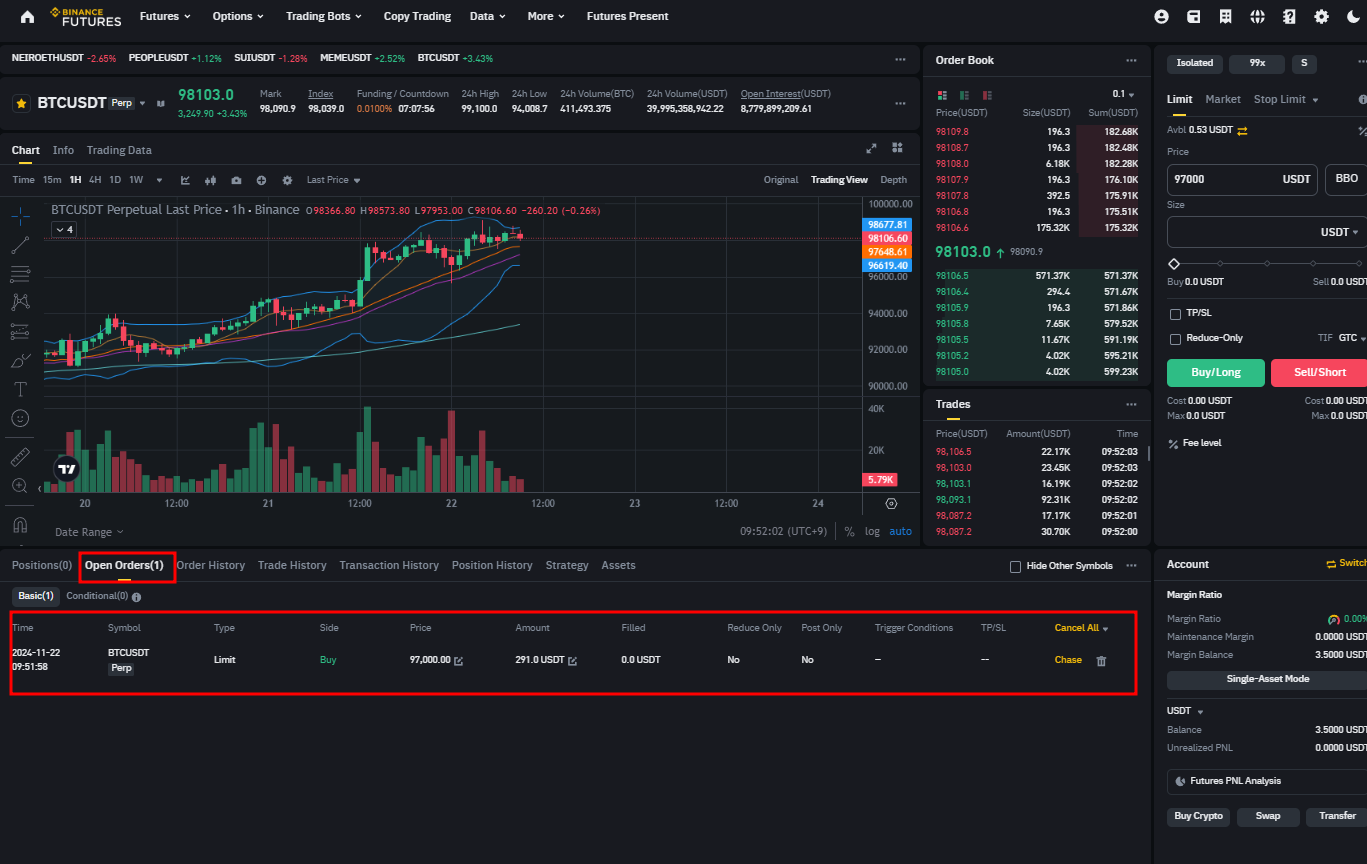Open the Options dropdown menu
The width and height of the screenshot is (1367, 864).
tap(238, 16)
